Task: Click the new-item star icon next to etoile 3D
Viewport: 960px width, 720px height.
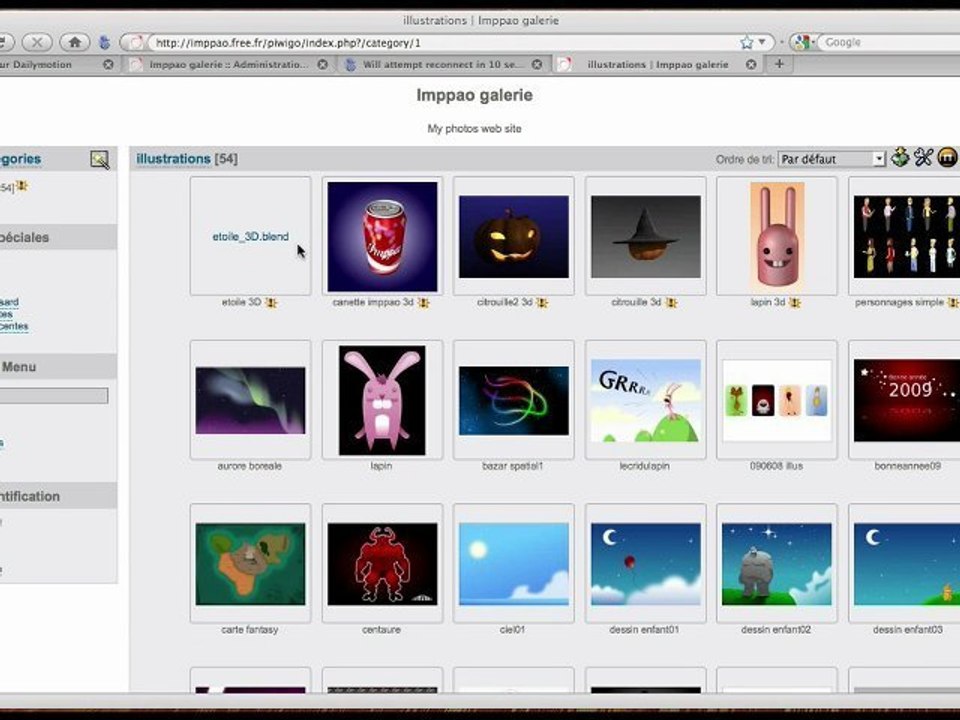Action: tap(271, 302)
